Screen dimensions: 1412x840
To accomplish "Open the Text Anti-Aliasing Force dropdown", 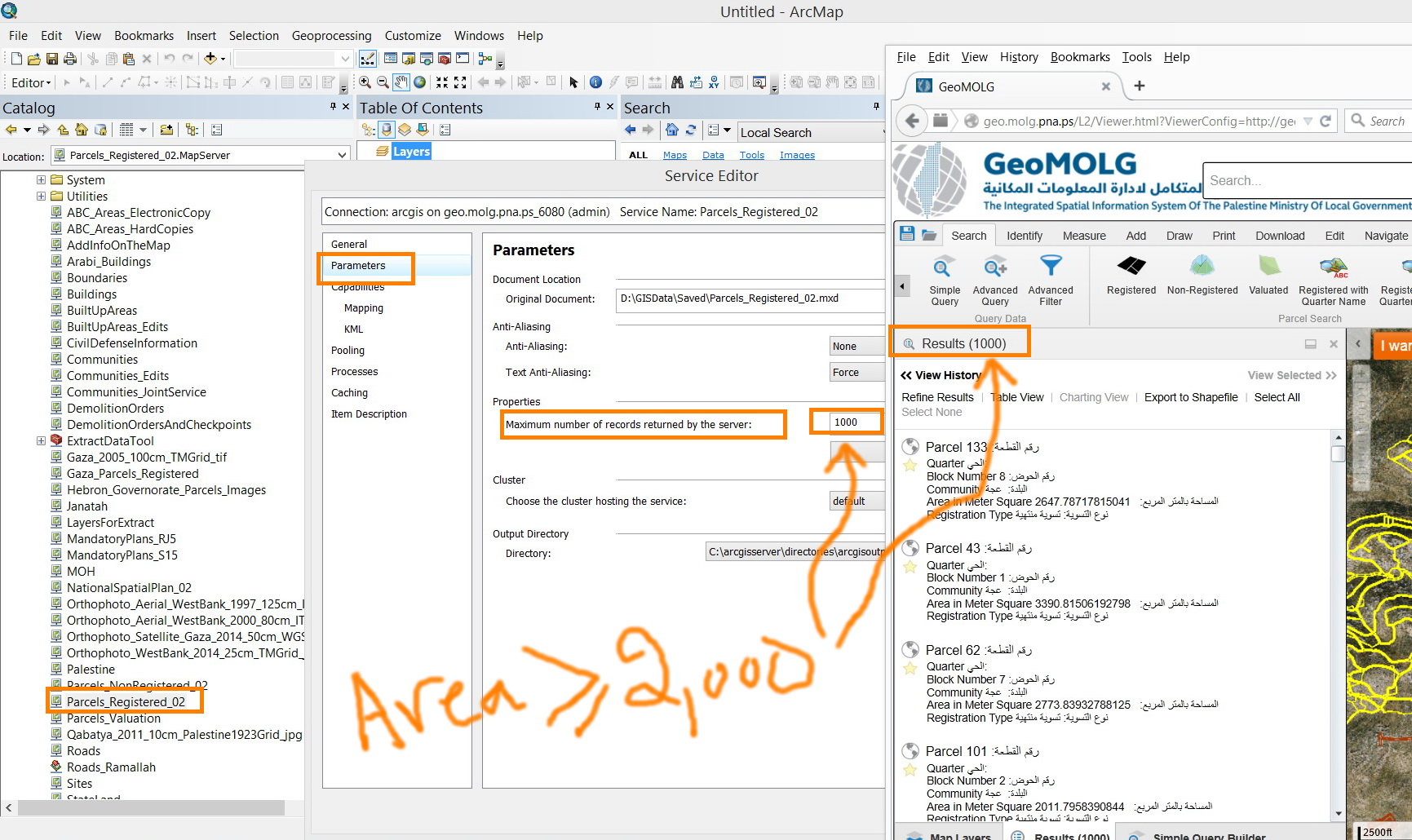I will 856,373.
